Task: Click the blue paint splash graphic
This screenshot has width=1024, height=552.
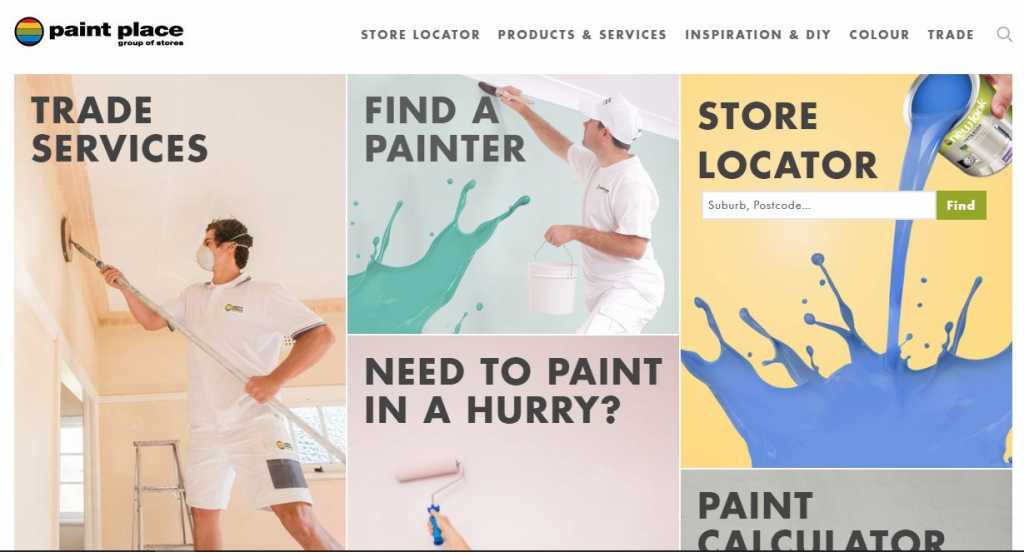Action: point(846,366)
